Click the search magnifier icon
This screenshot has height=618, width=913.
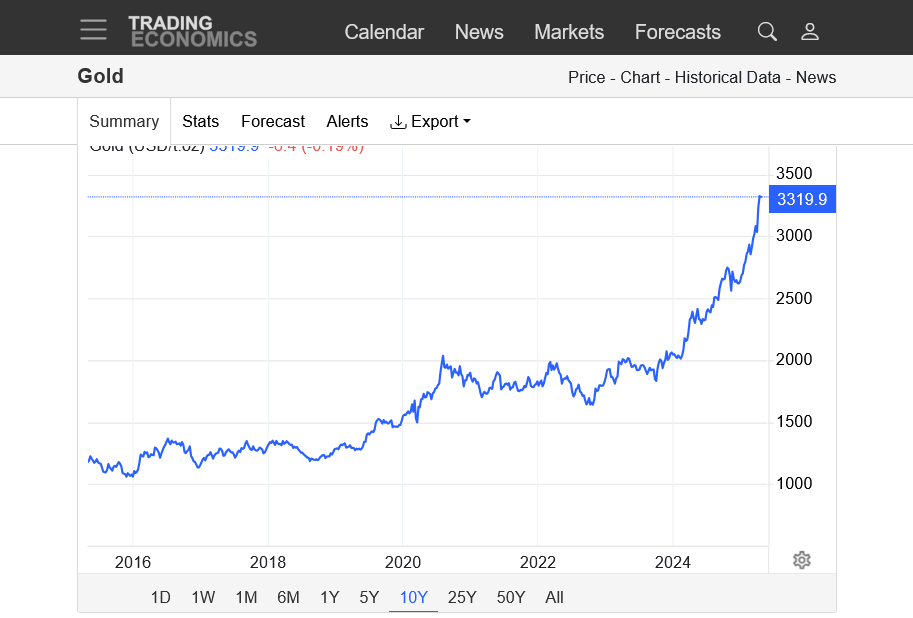[x=767, y=32]
